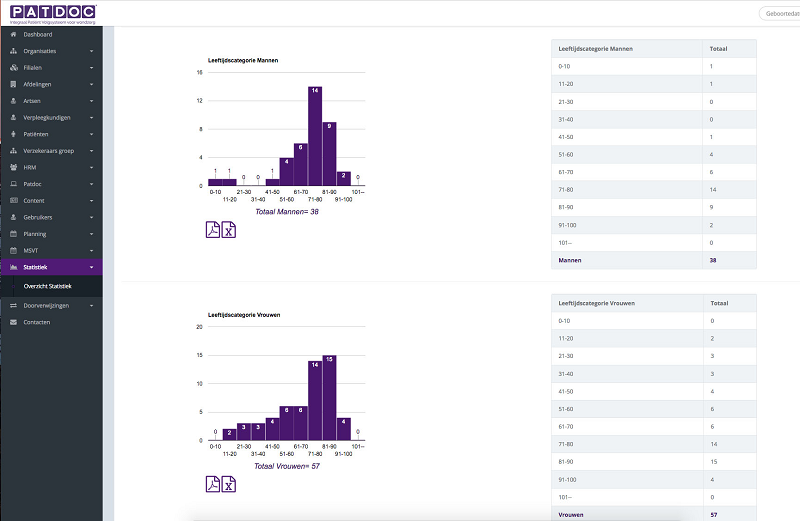Expand the Verzekeraars groep arrow
Screen dimensions: 800x521
pyautogui.click(x=91, y=151)
